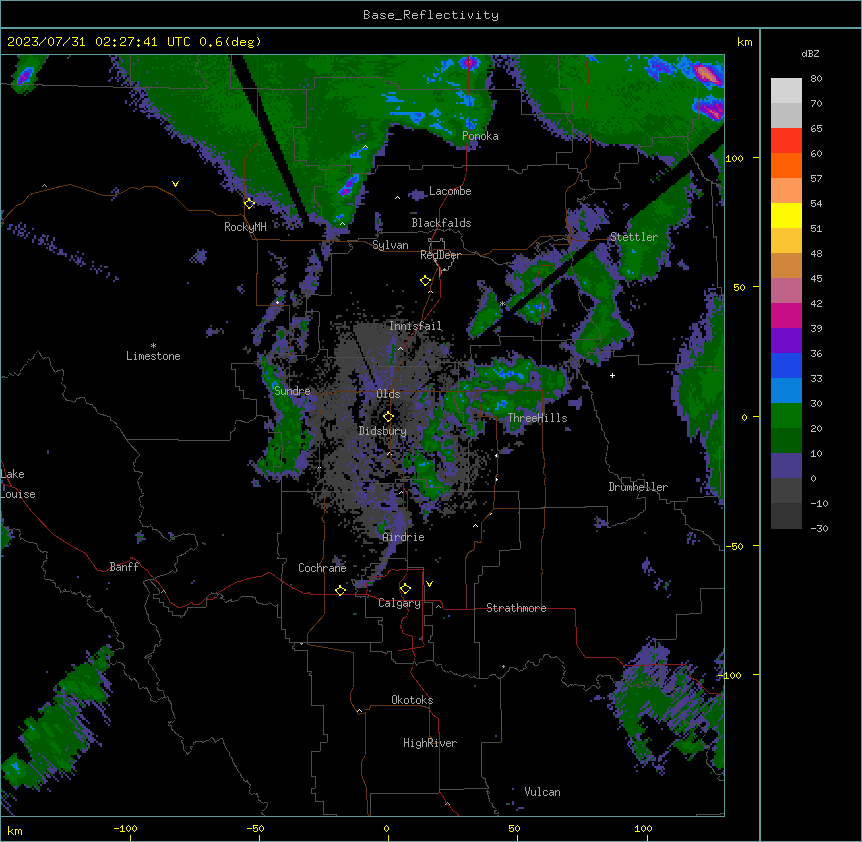Click the Sundre city label
862x842 pixels.
[x=292, y=391]
